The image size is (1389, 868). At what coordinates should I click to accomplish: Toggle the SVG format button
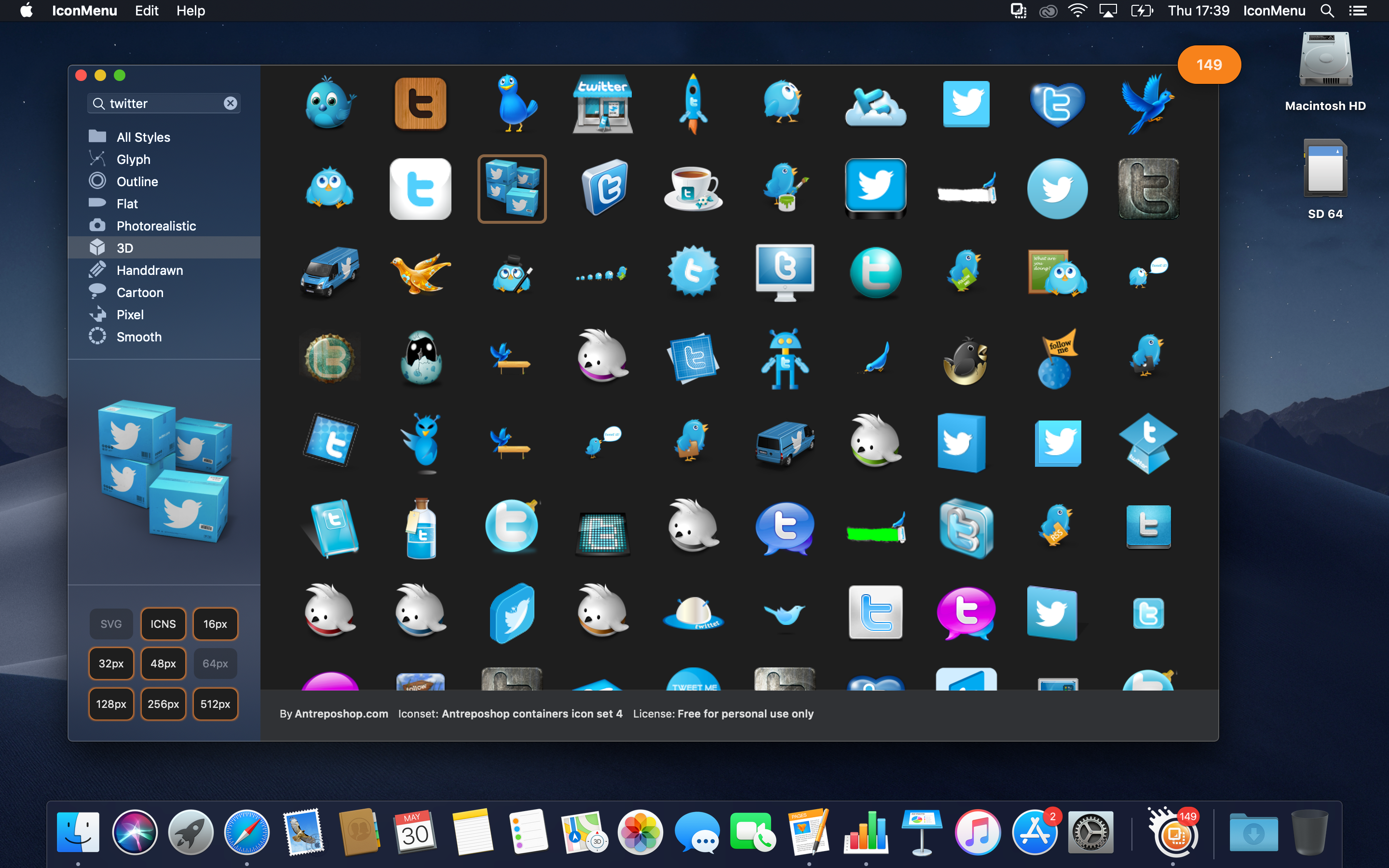tap(111, 624)
